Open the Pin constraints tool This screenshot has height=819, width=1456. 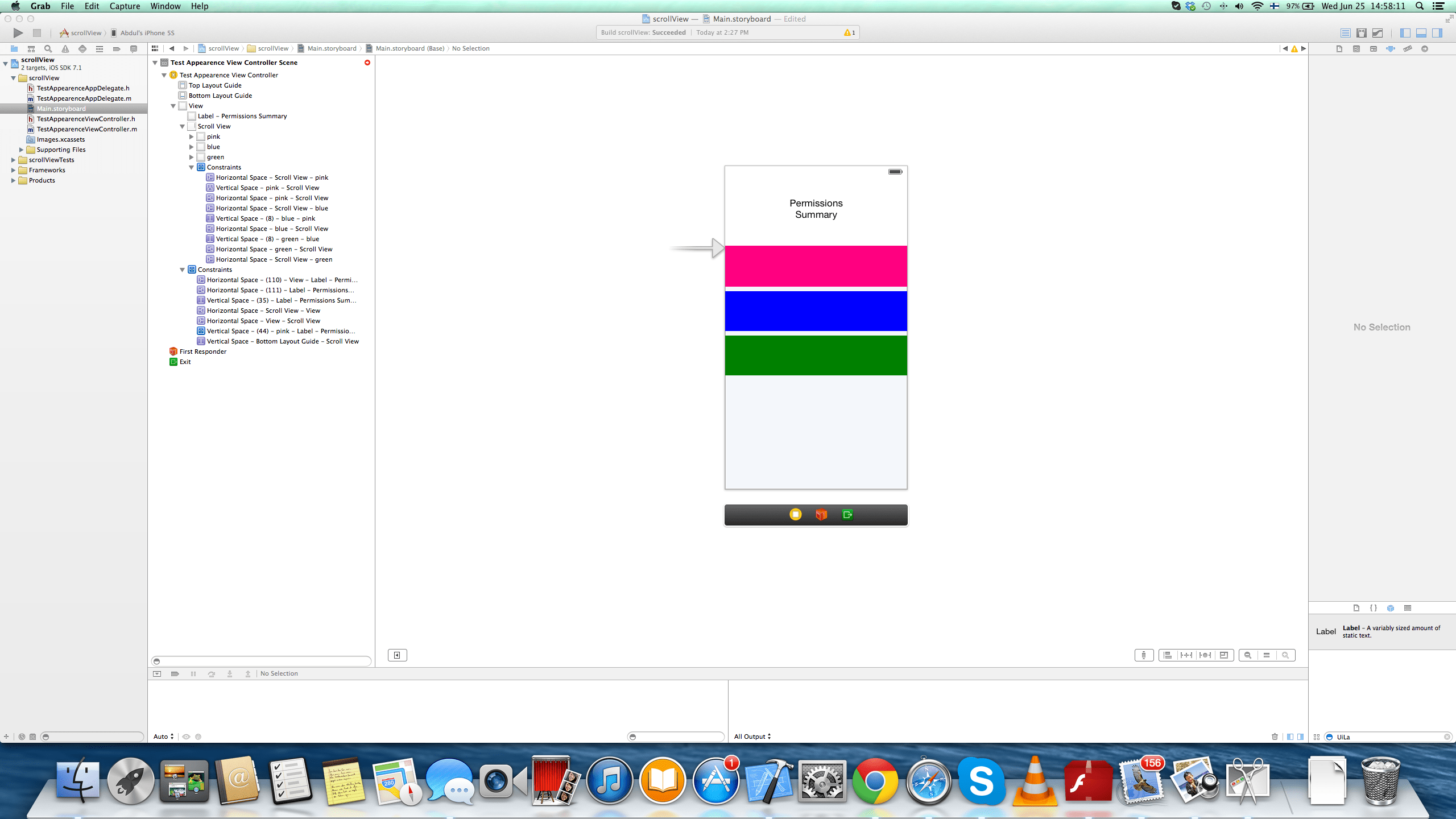point(1186,655)
